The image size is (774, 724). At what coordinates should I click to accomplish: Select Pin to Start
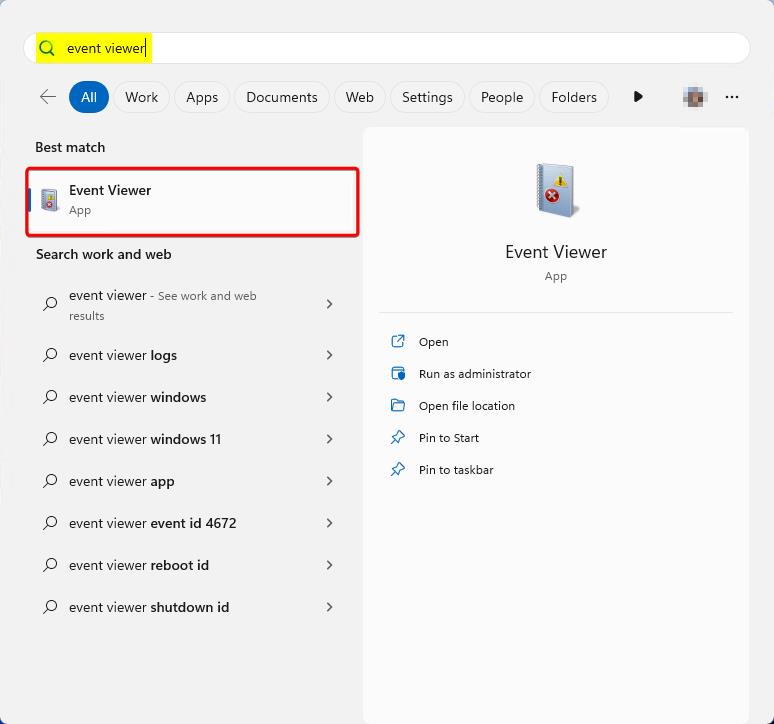pyautogui.click(x=449, y=438)
